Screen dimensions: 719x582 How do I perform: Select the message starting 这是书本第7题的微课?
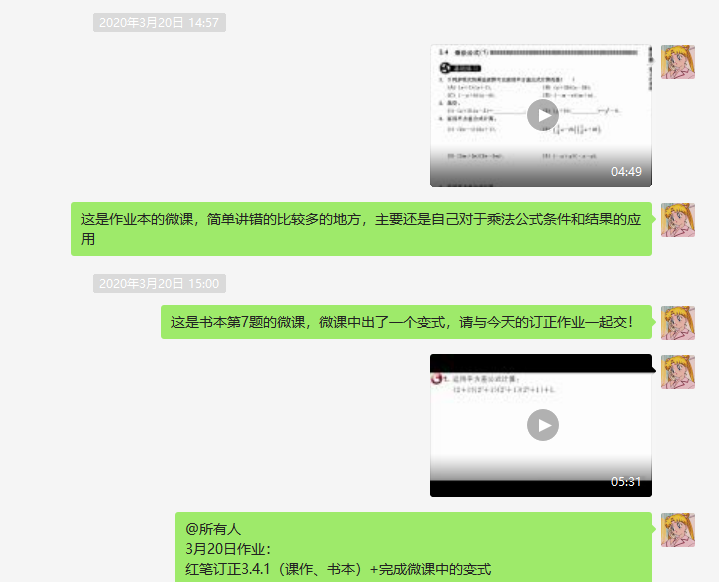coord(406,322)
